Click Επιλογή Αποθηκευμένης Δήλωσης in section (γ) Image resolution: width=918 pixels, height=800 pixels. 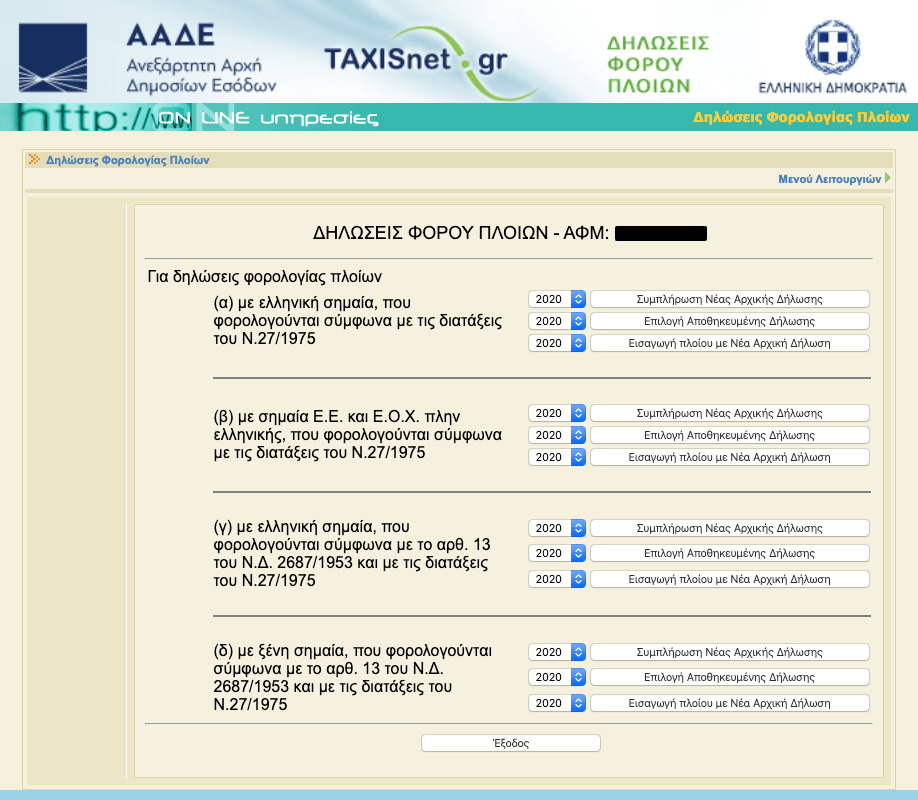pos(729,553)
